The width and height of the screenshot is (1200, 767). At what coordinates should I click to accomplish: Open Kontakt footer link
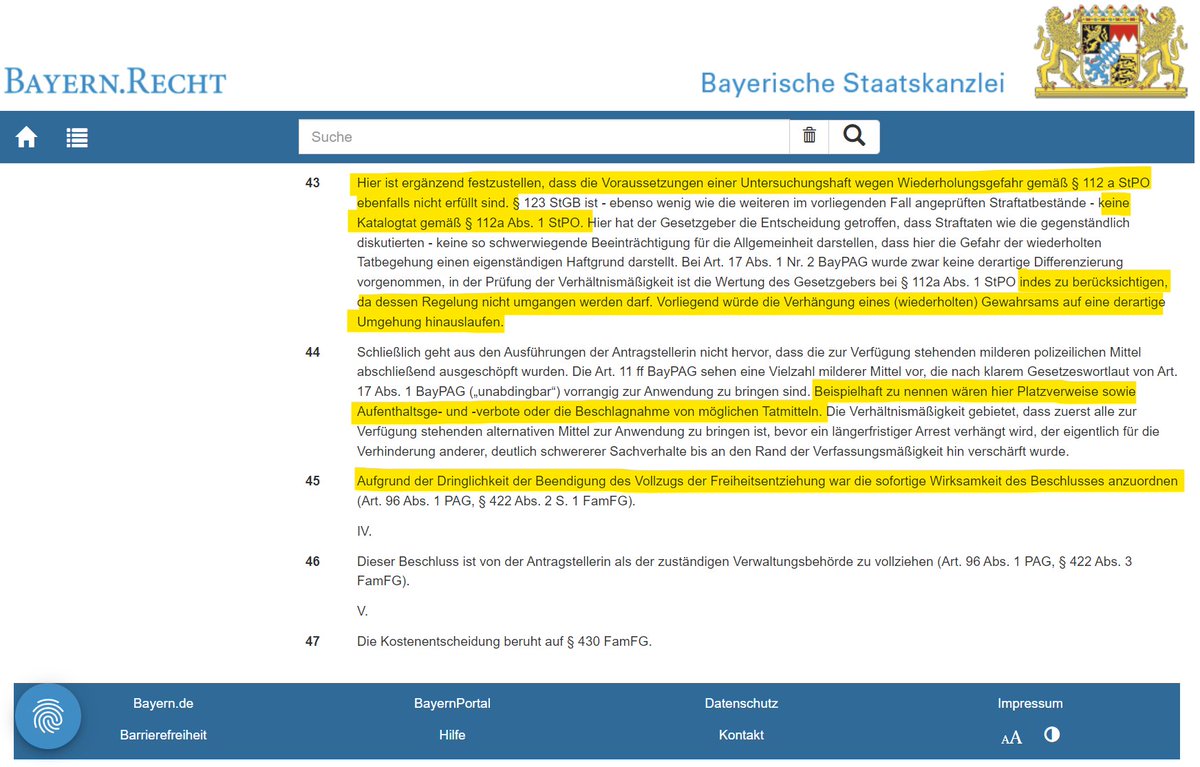[x=741, y=734]
